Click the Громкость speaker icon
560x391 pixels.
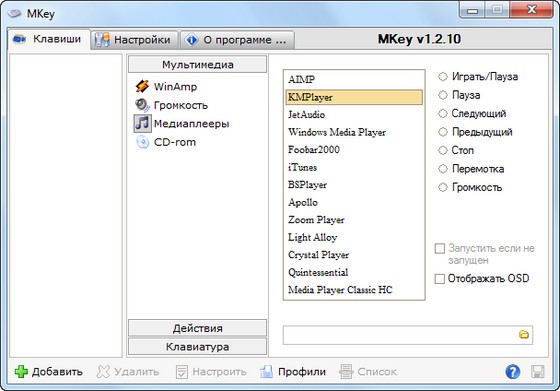coord(142,105)
